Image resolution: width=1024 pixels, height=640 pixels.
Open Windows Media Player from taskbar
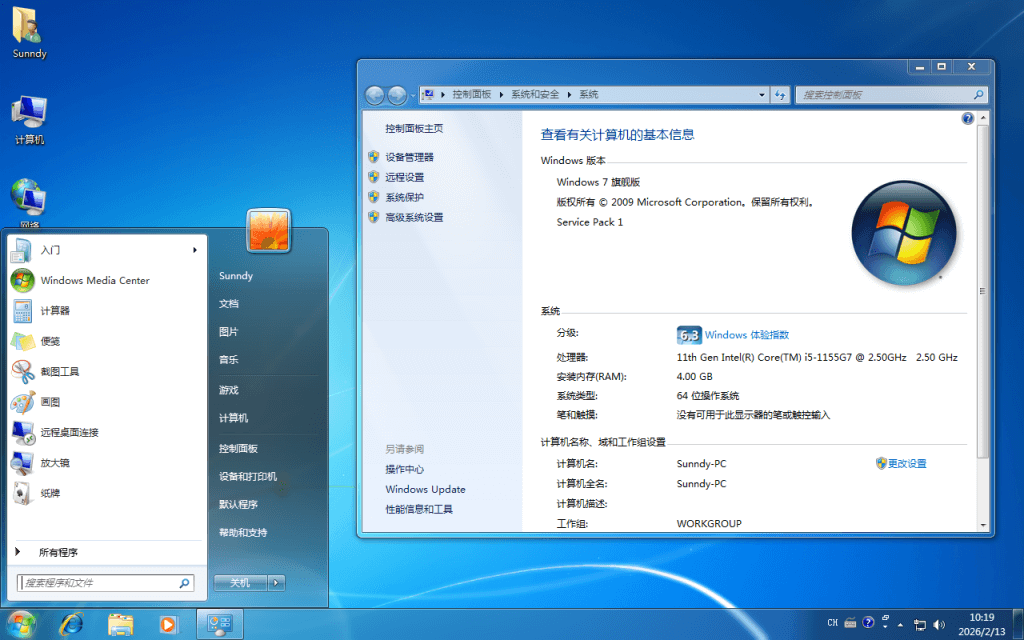(x=168, y=625)
